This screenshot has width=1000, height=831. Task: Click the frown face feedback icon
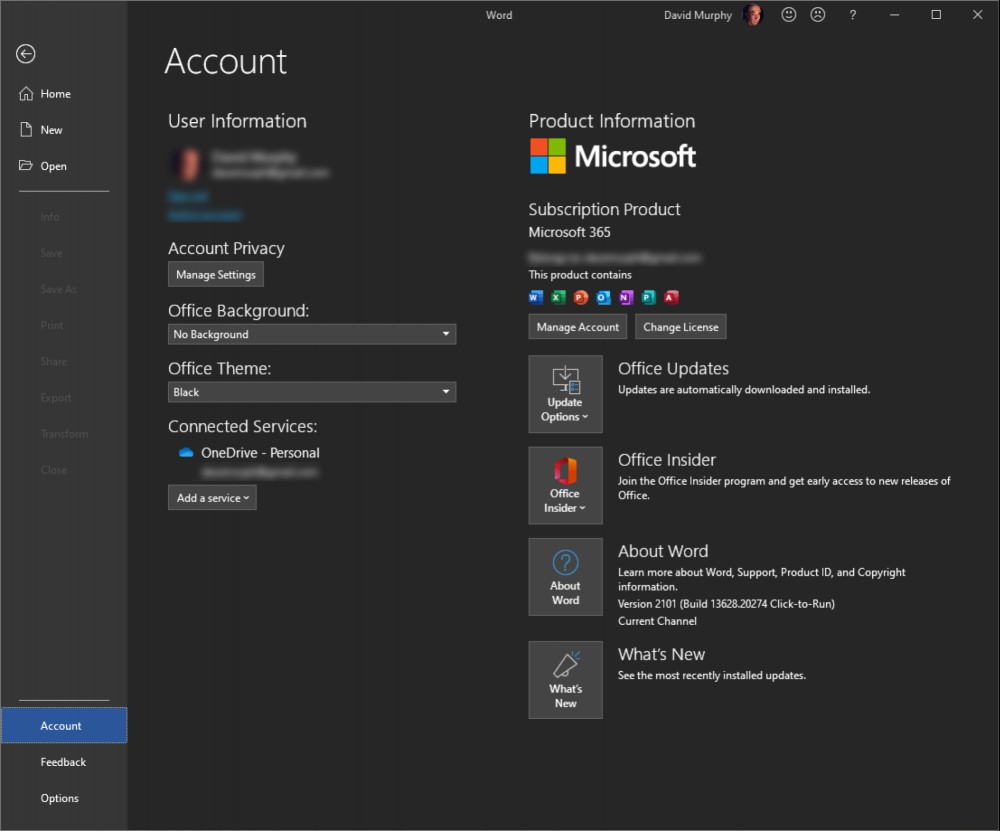(818, 15)
